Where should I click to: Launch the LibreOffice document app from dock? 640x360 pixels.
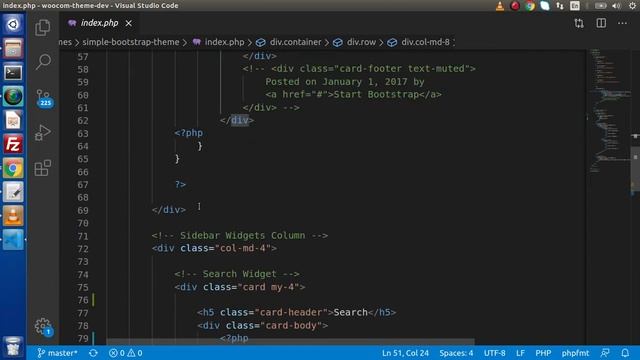tap(13, 120)
